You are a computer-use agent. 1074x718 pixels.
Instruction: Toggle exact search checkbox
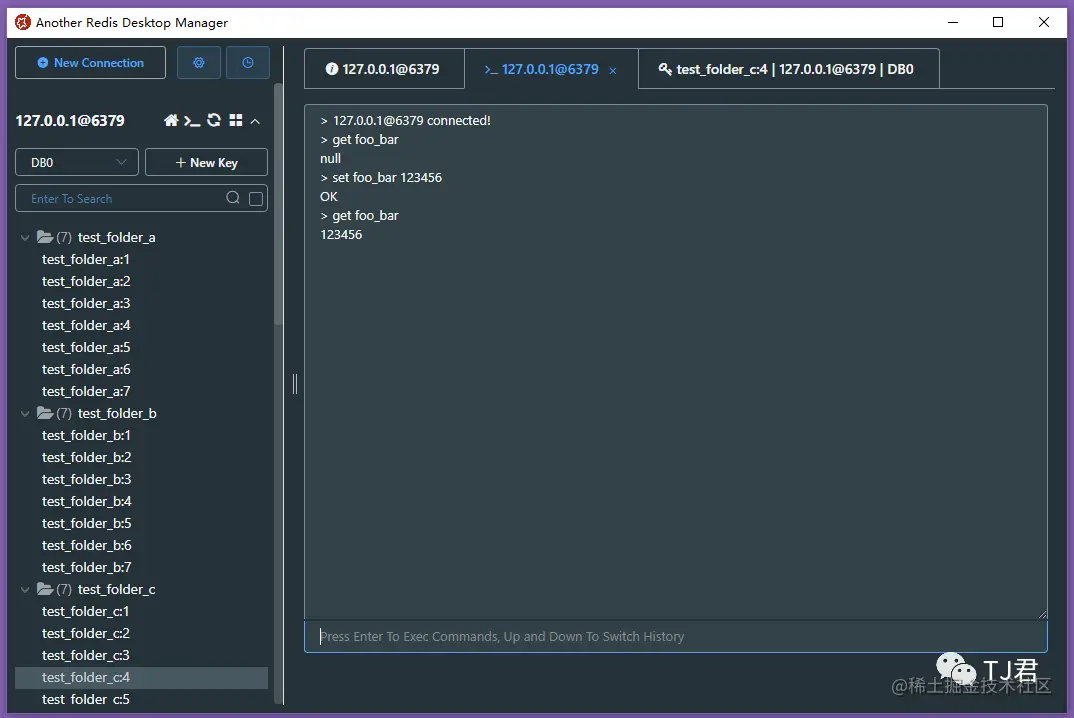pos(256,199)
